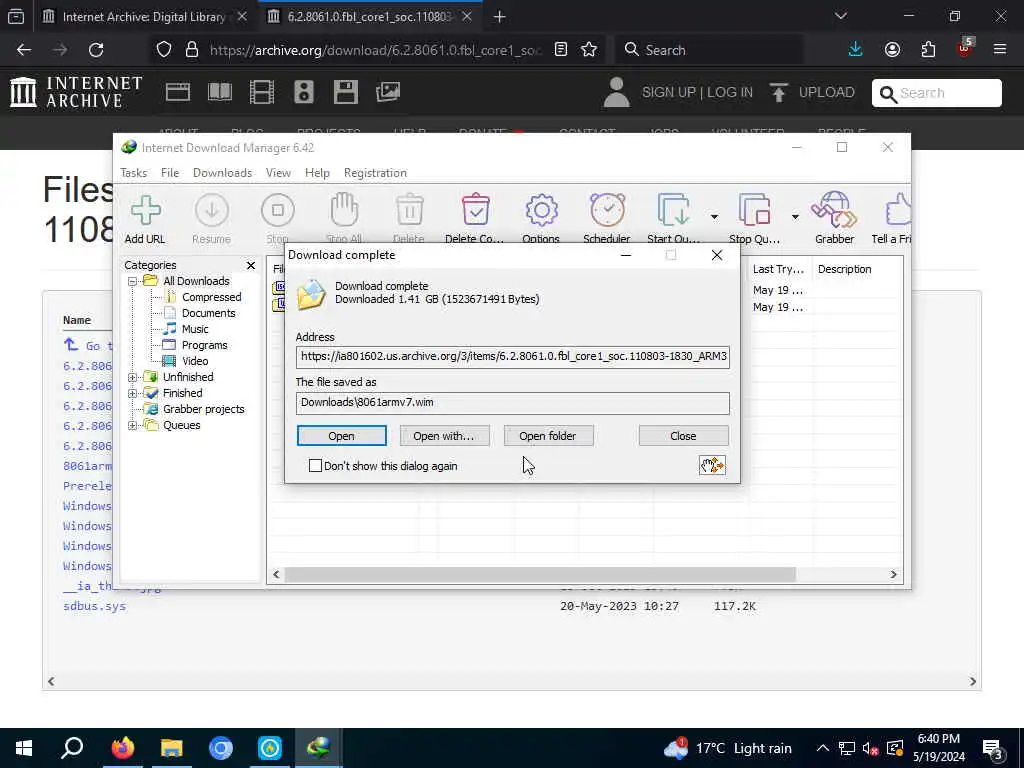Click Internet Archive logo

(76, 92)
